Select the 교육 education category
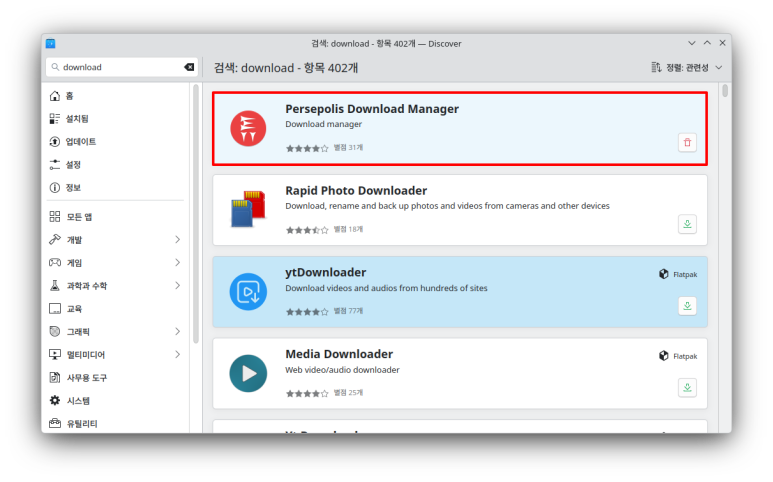 click(x=117, y=309)
